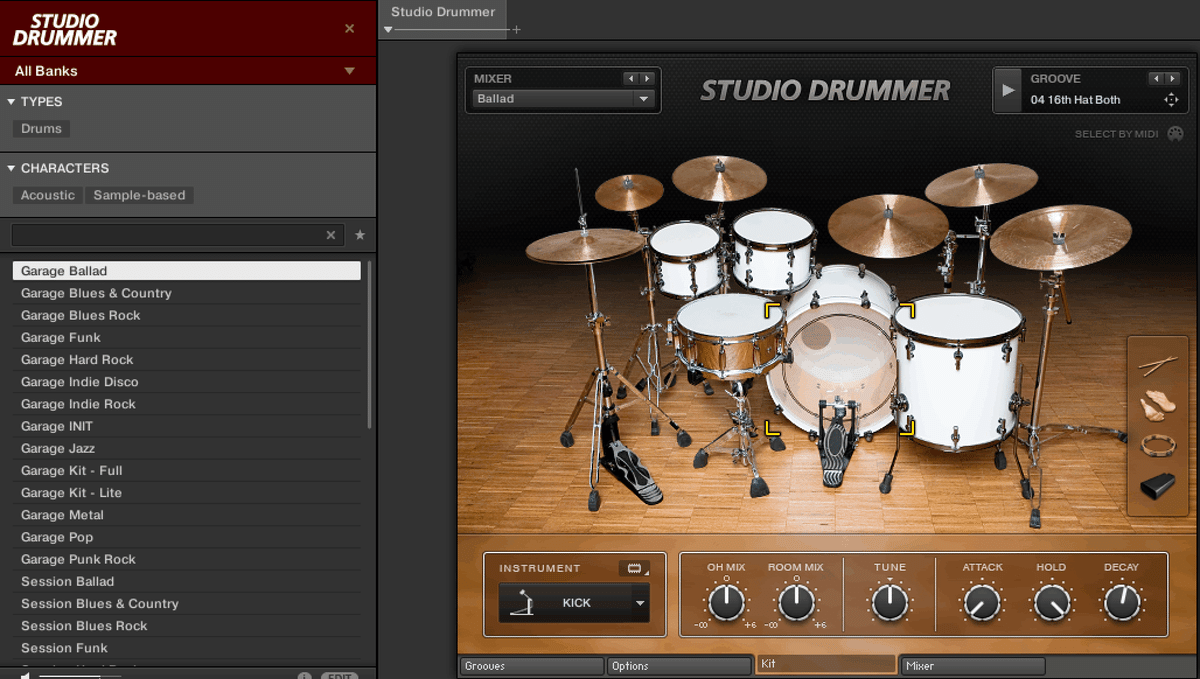Collapse the TYPES section

tap(11, 102)
